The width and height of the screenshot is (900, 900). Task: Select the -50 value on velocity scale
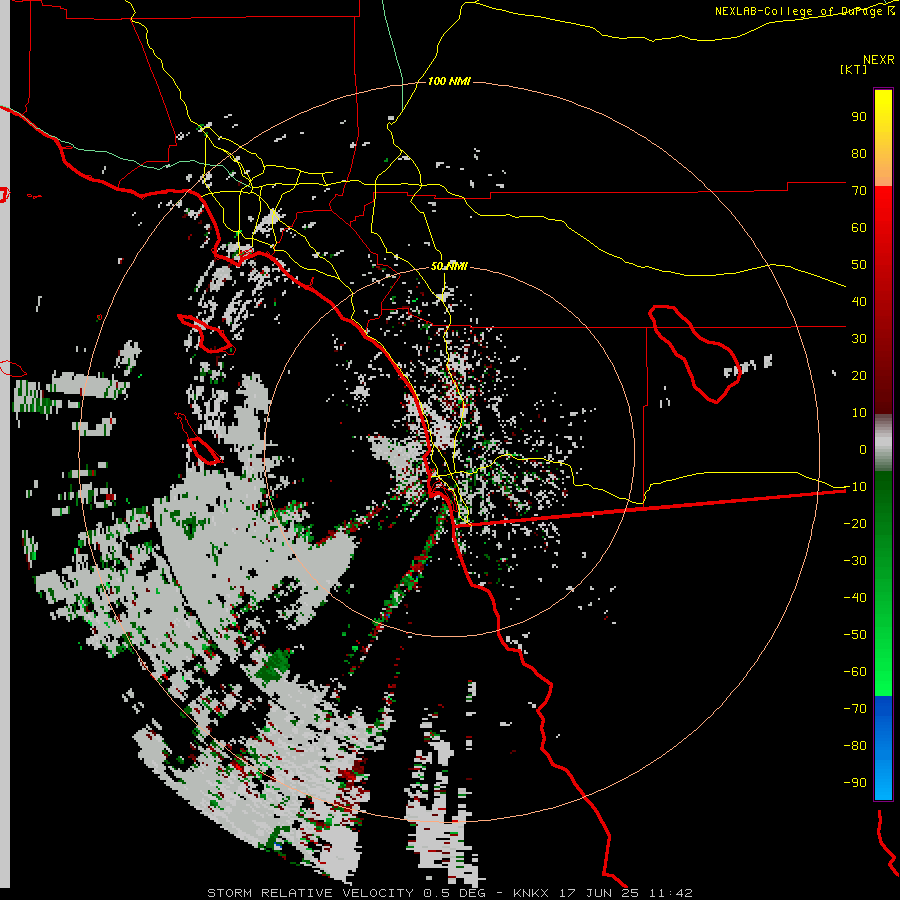(x=855, y=635)
